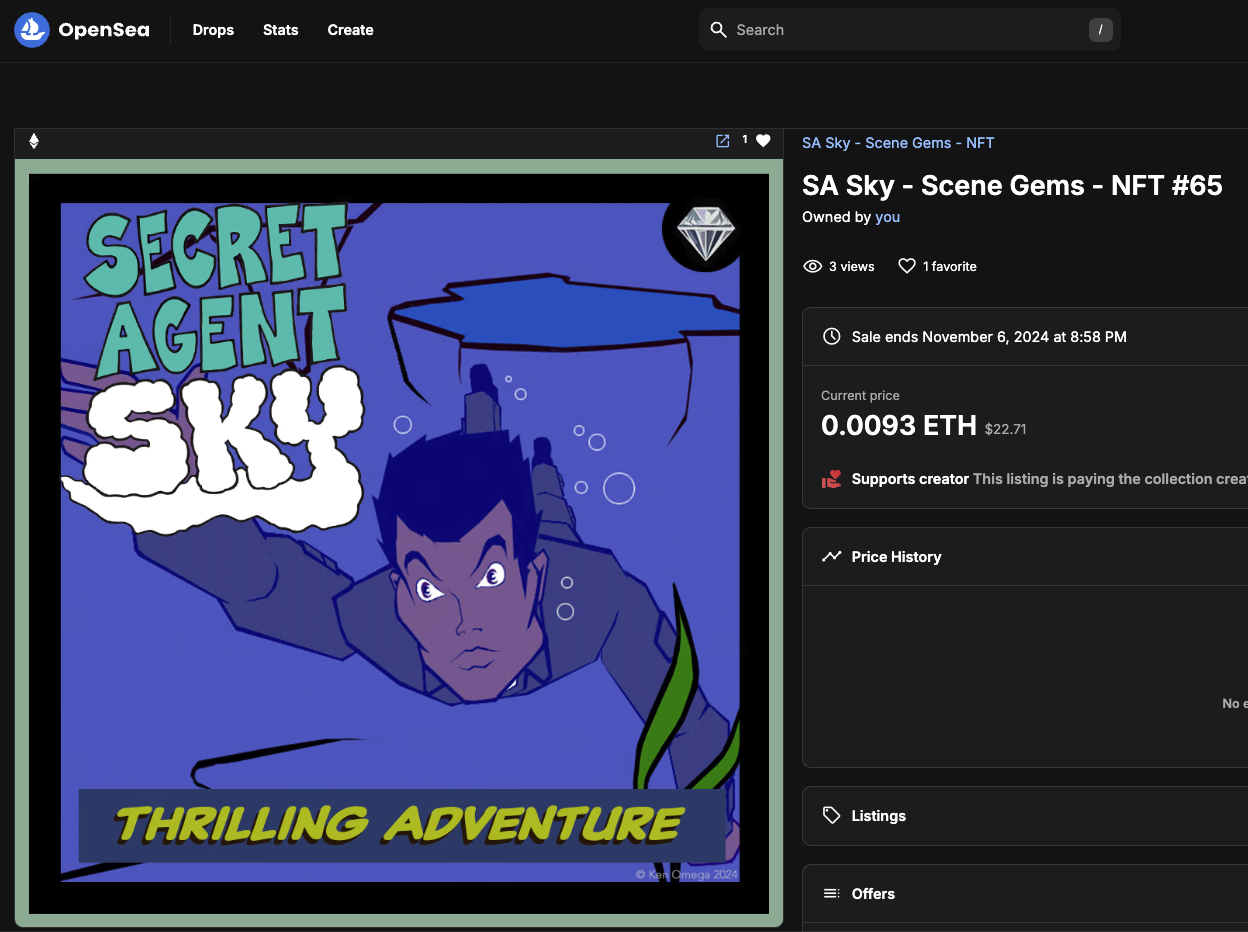Open the SA Sky - Scene Gems collection link
Image resolution: width=1248 pixels, height=932 pixels.
[898, 143]
